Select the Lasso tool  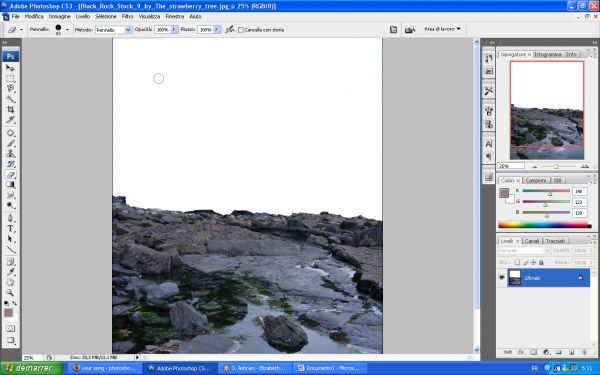(x=10, y=89)
